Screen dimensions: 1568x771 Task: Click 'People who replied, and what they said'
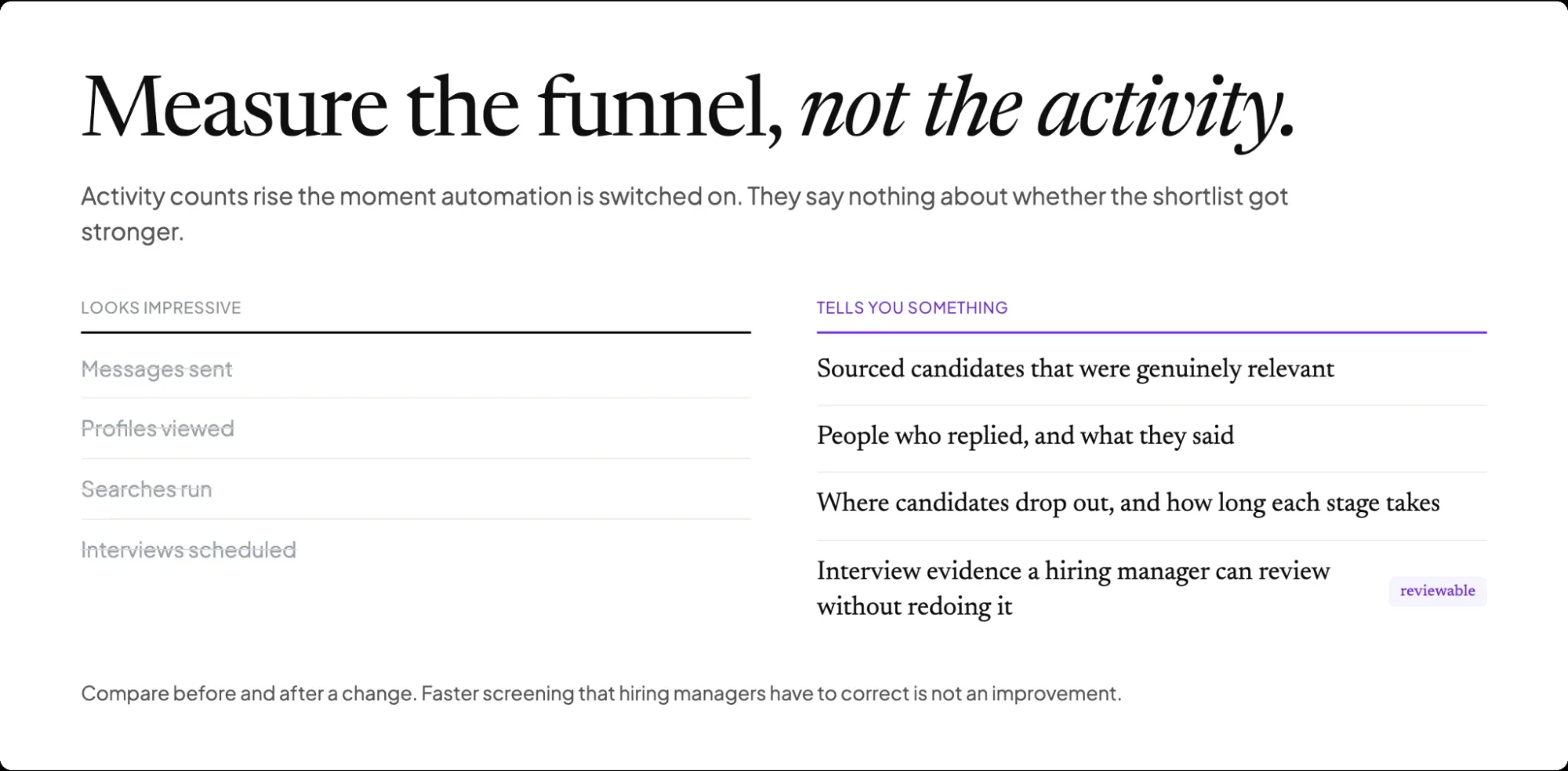[x=1025, y=435]
